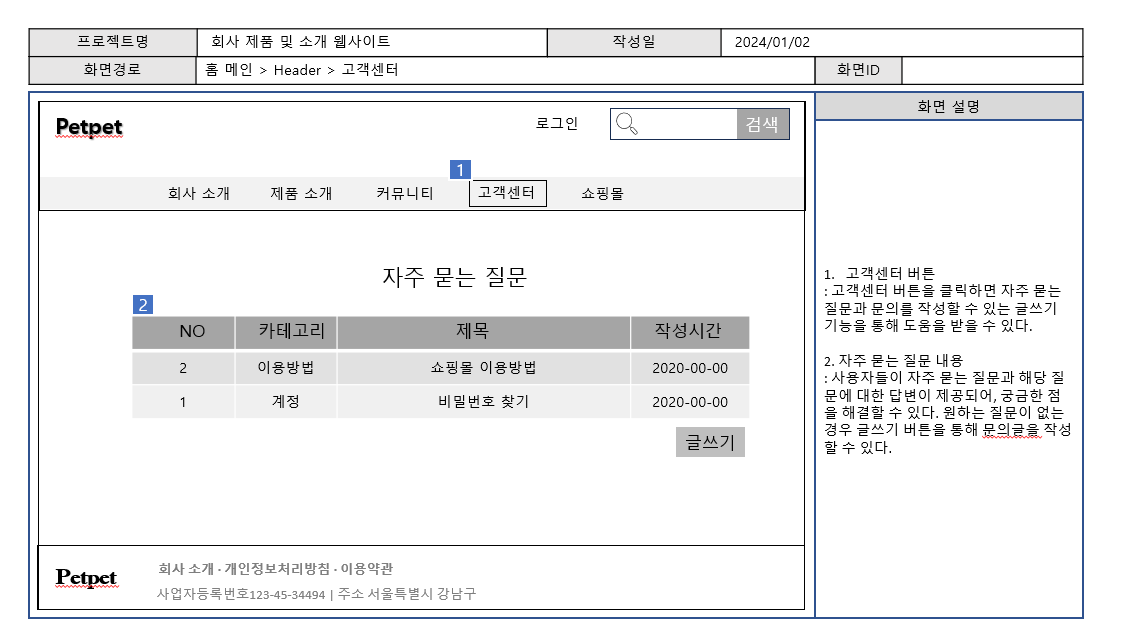Viewport: 1135px width, 641px height.
Task: Click the Petpet logo in footer
Action: pyautogui.click(x=86, y=578)
